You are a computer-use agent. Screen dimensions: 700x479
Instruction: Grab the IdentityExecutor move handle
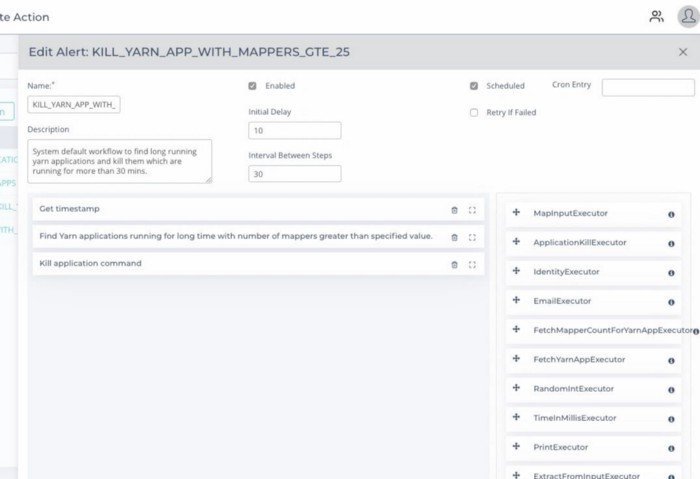(517, 271)
